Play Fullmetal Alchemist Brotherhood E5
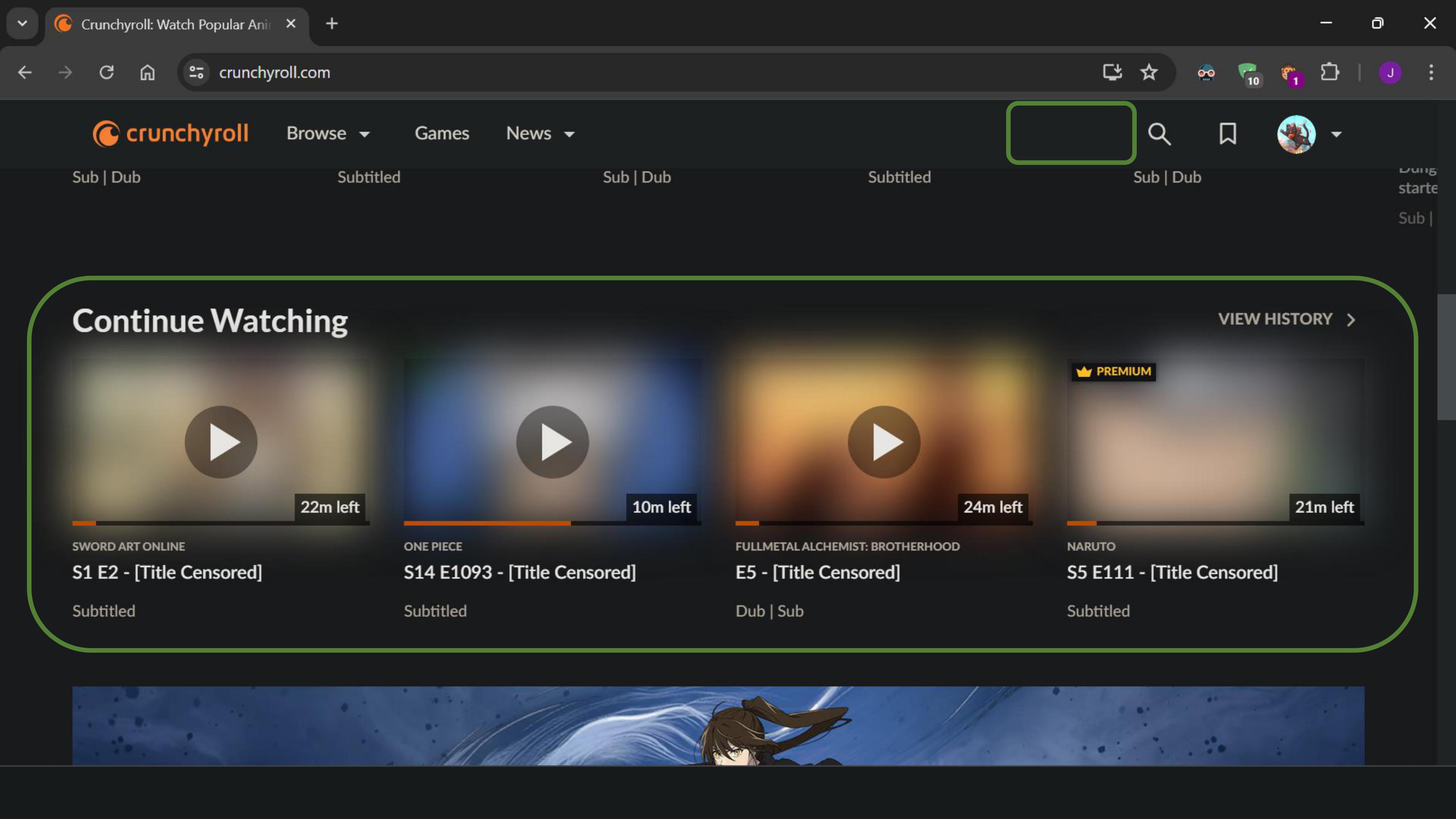Viewport: 1456px width, 819px height. [x=884, y=442]
